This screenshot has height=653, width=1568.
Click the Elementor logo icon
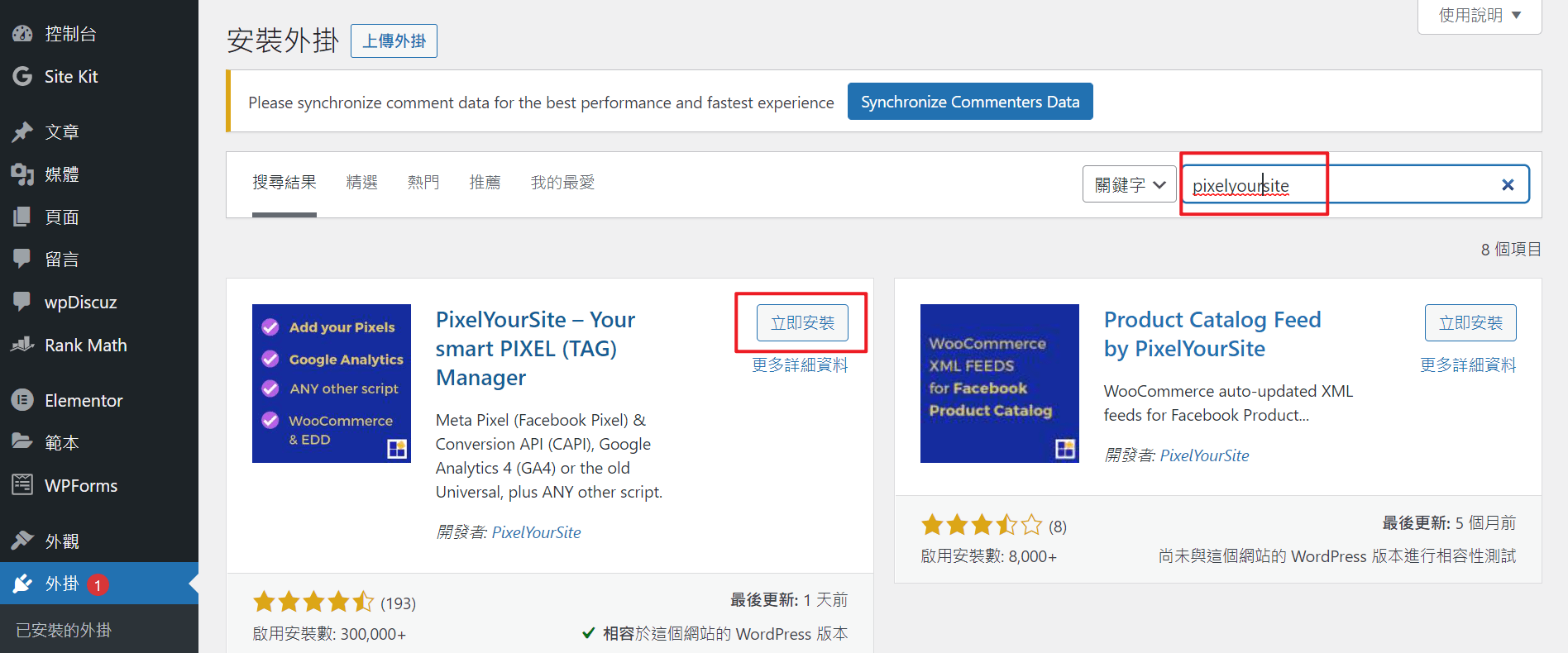coord(22,401)
